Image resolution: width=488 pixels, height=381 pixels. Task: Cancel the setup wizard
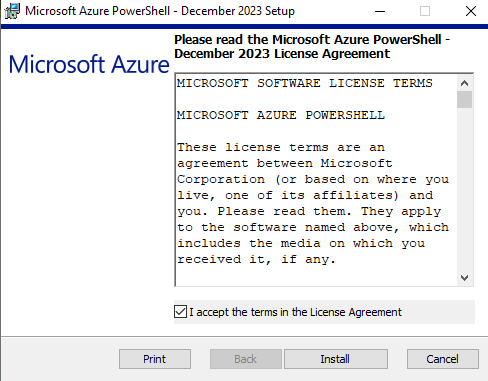point(443,359)
